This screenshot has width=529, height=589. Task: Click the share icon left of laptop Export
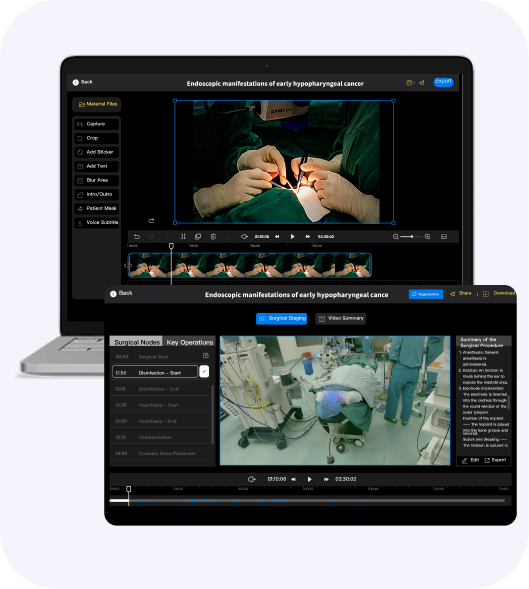click(422, 82)
